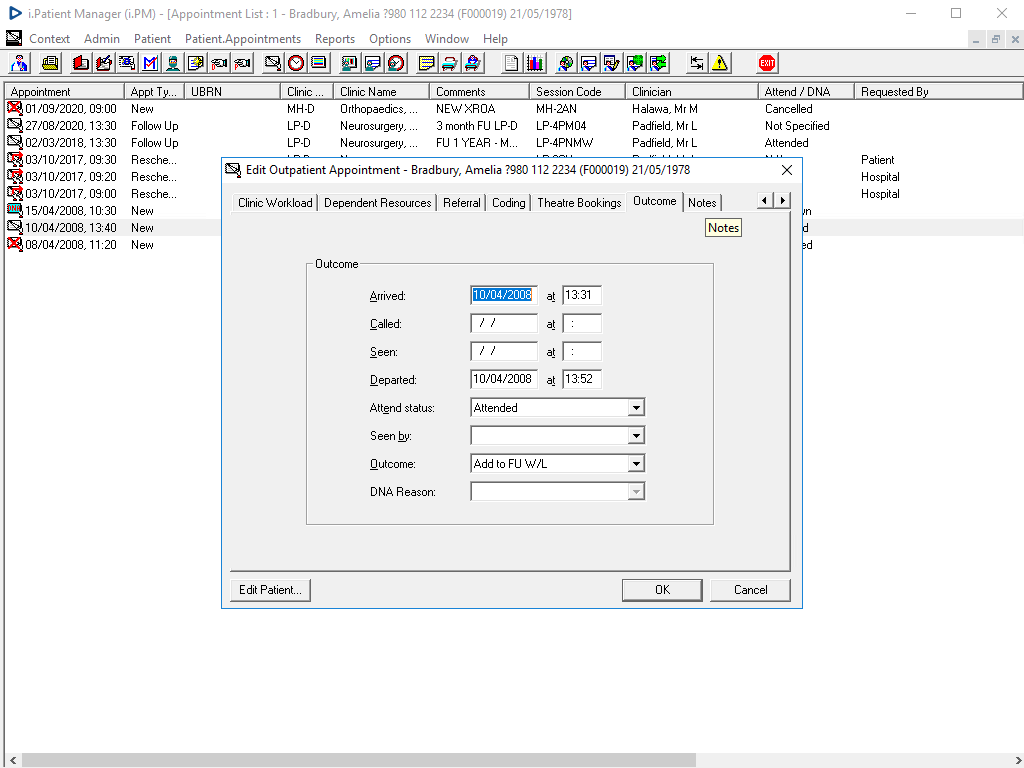The width and height of the screenshot is (1024, 768).
Task: Open the Outcome dropdown showing Add to FU W/L
Action: click(636, 464)
